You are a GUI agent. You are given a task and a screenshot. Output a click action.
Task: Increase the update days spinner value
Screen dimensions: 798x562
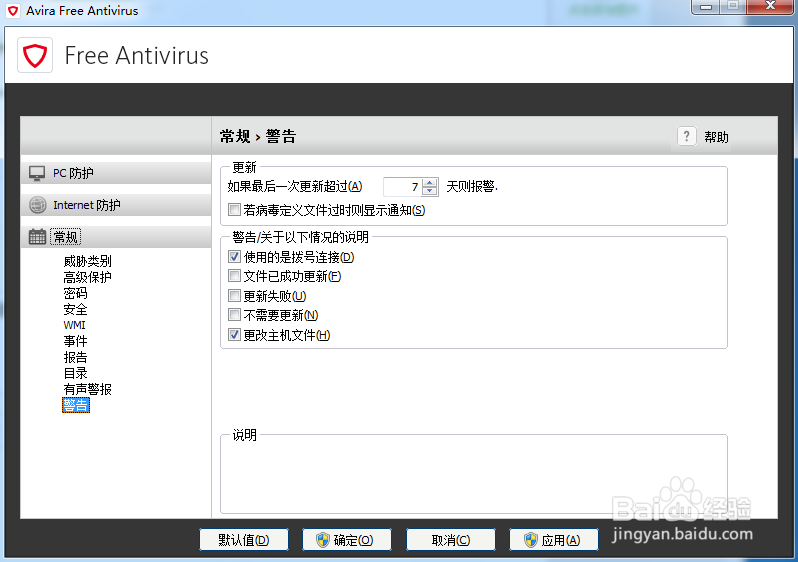pos(430,183)
